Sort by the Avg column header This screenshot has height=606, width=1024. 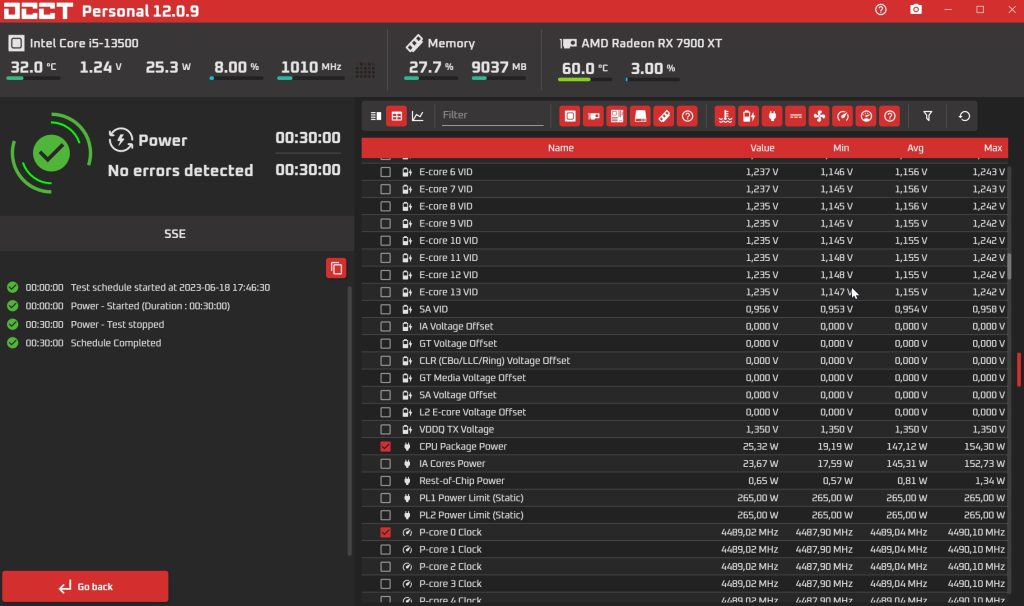(915, 148)
